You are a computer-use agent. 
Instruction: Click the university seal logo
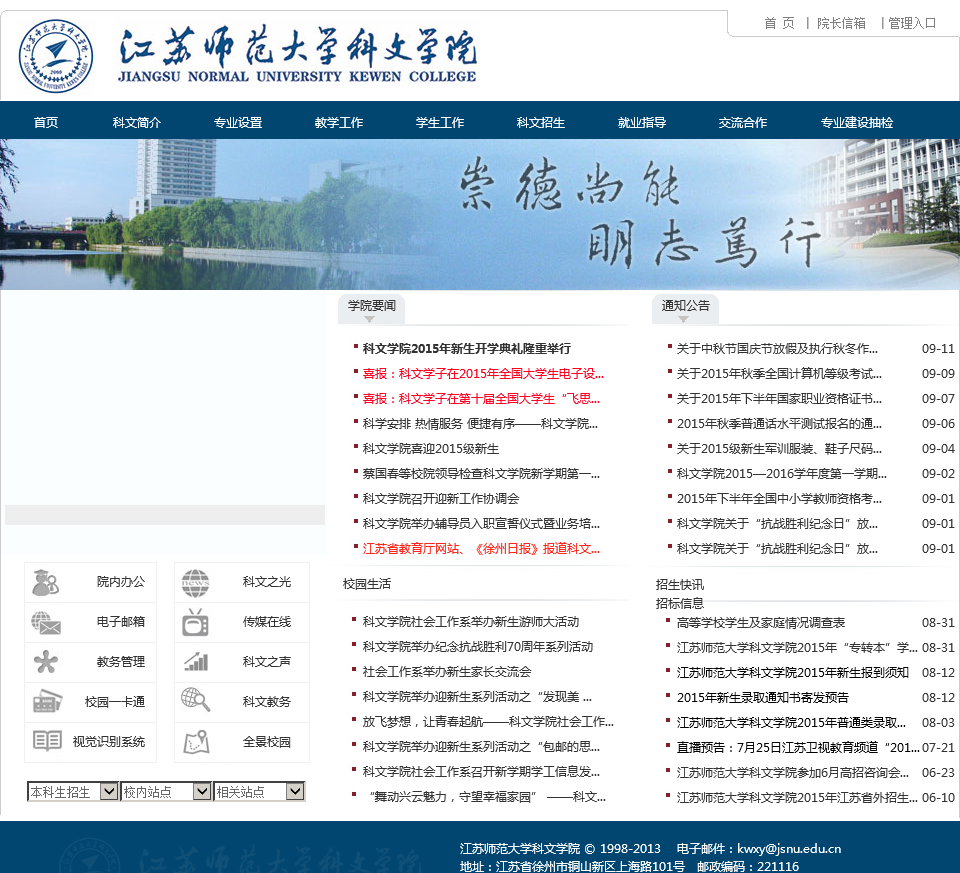coord(56,56)
